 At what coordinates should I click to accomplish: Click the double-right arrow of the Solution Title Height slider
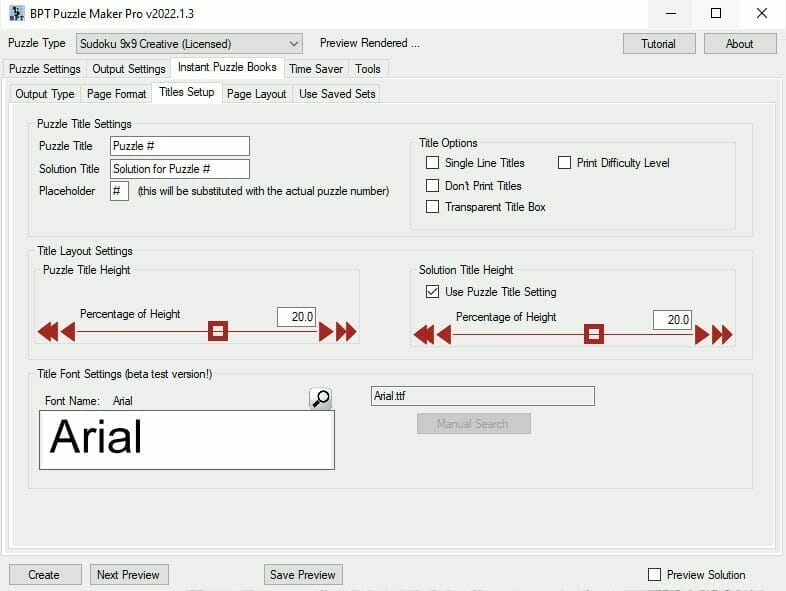click(x=722, y=334)
